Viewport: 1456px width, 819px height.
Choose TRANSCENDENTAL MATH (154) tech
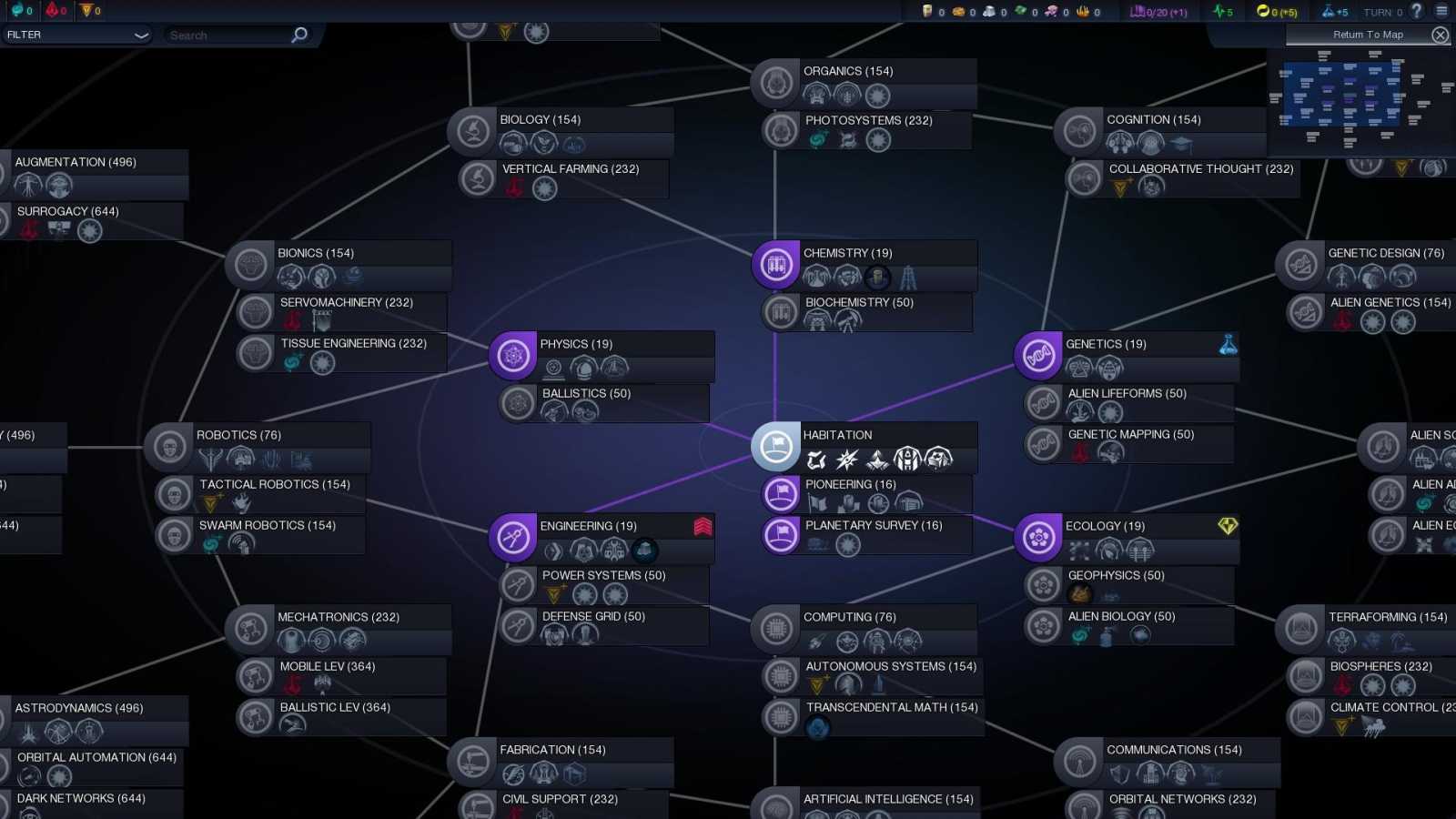click(x=872, y=717)
